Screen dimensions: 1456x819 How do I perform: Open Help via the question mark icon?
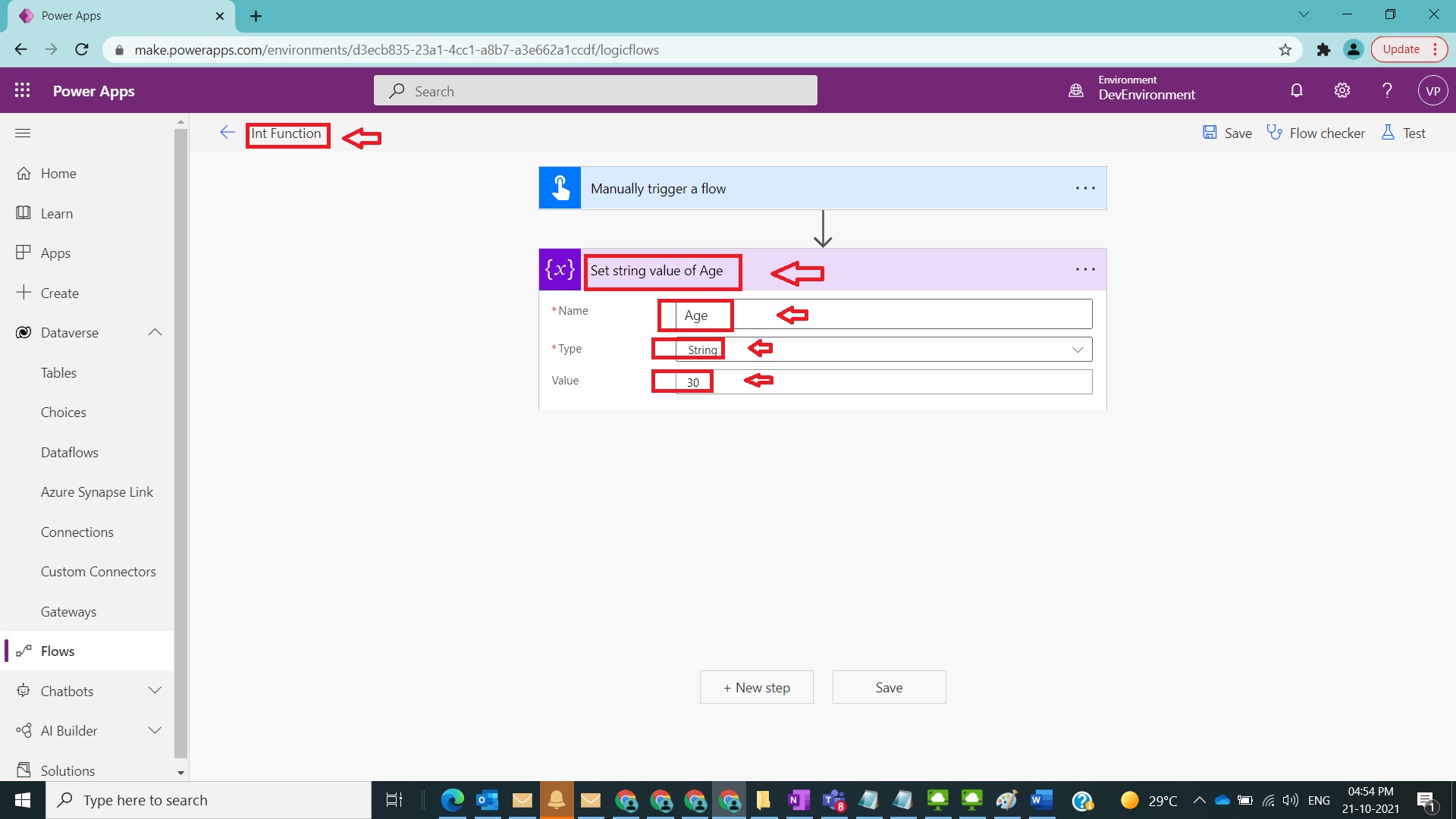click(x=1386, y=89)
